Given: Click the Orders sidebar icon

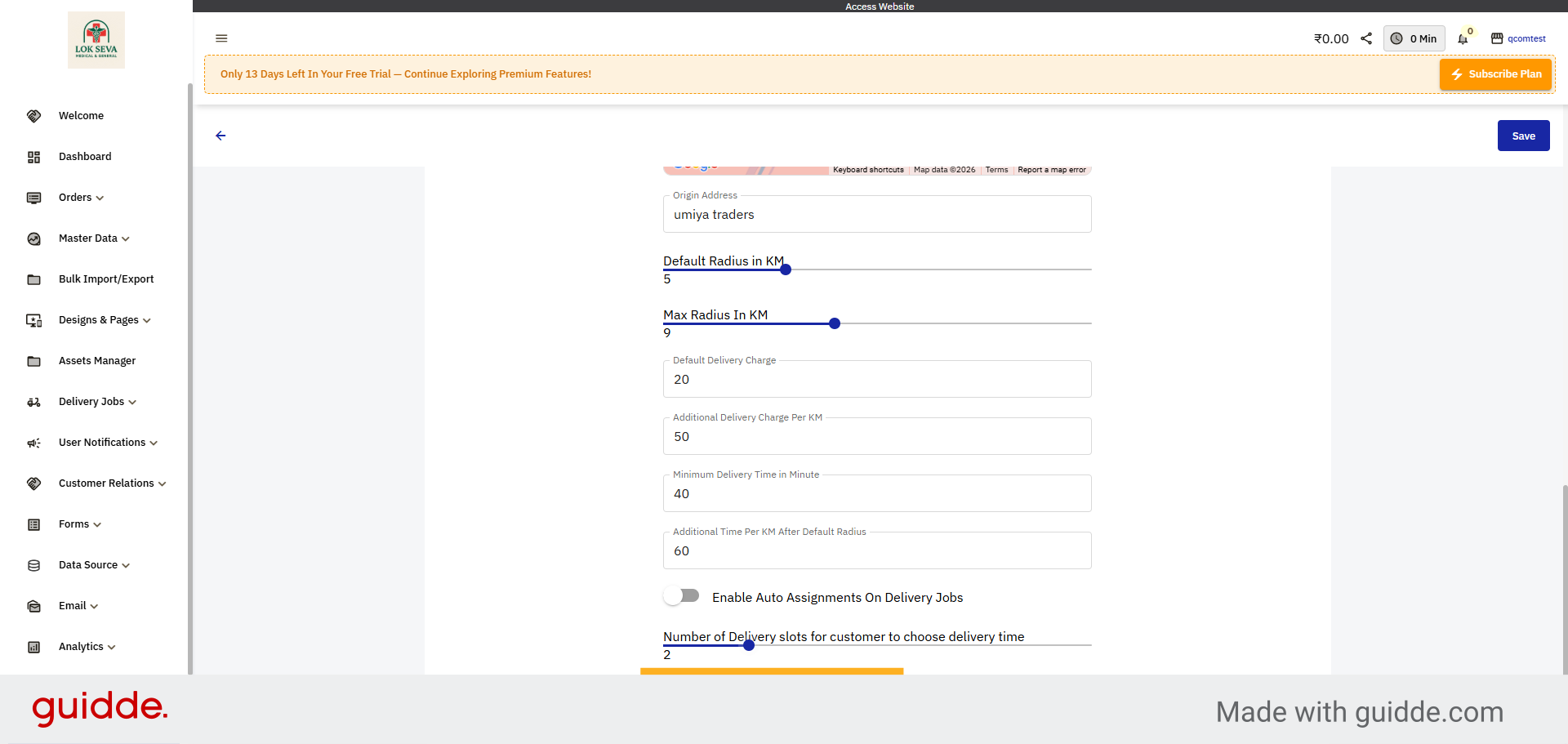Looking at the screenshot, I should [33, 198].
